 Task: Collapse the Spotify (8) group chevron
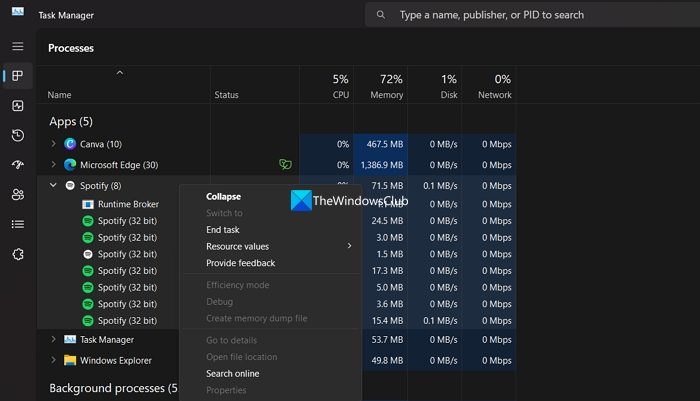(53, 185)
